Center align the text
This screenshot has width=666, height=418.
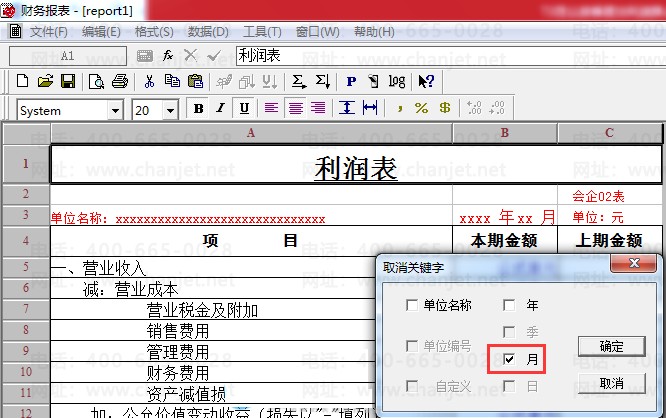(x=296, y=108)
